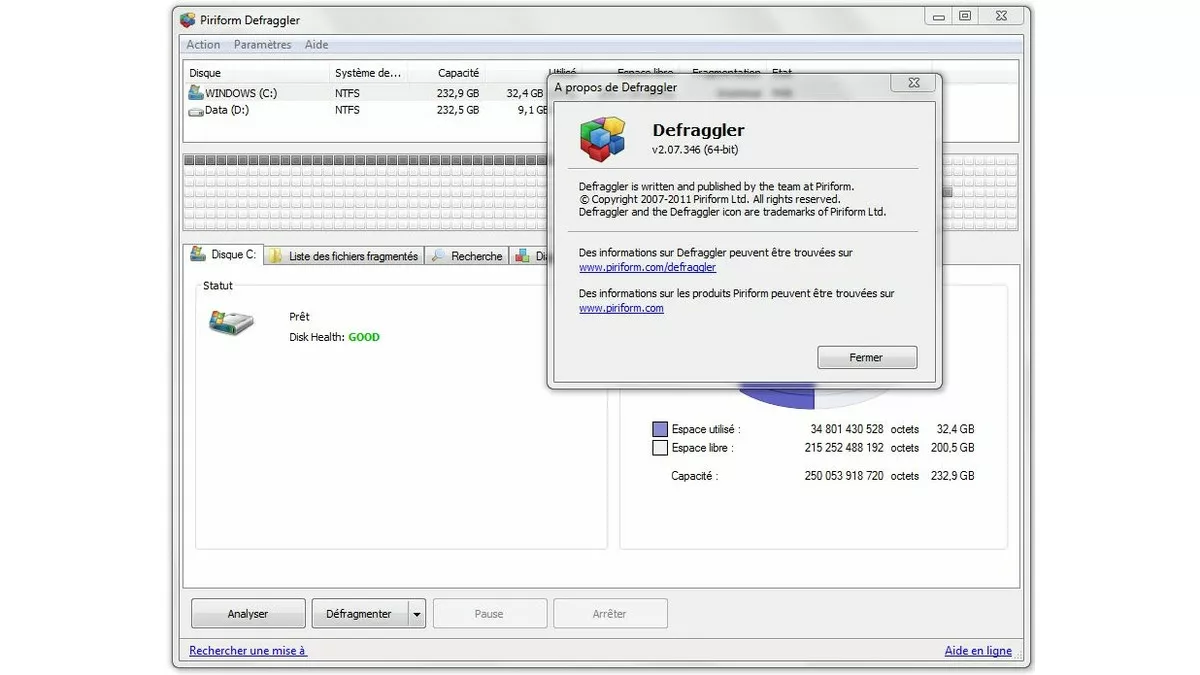Open the Défragmenter dropdown arrow
This screenshot has height=675, width=1200.
click(416, 613)
